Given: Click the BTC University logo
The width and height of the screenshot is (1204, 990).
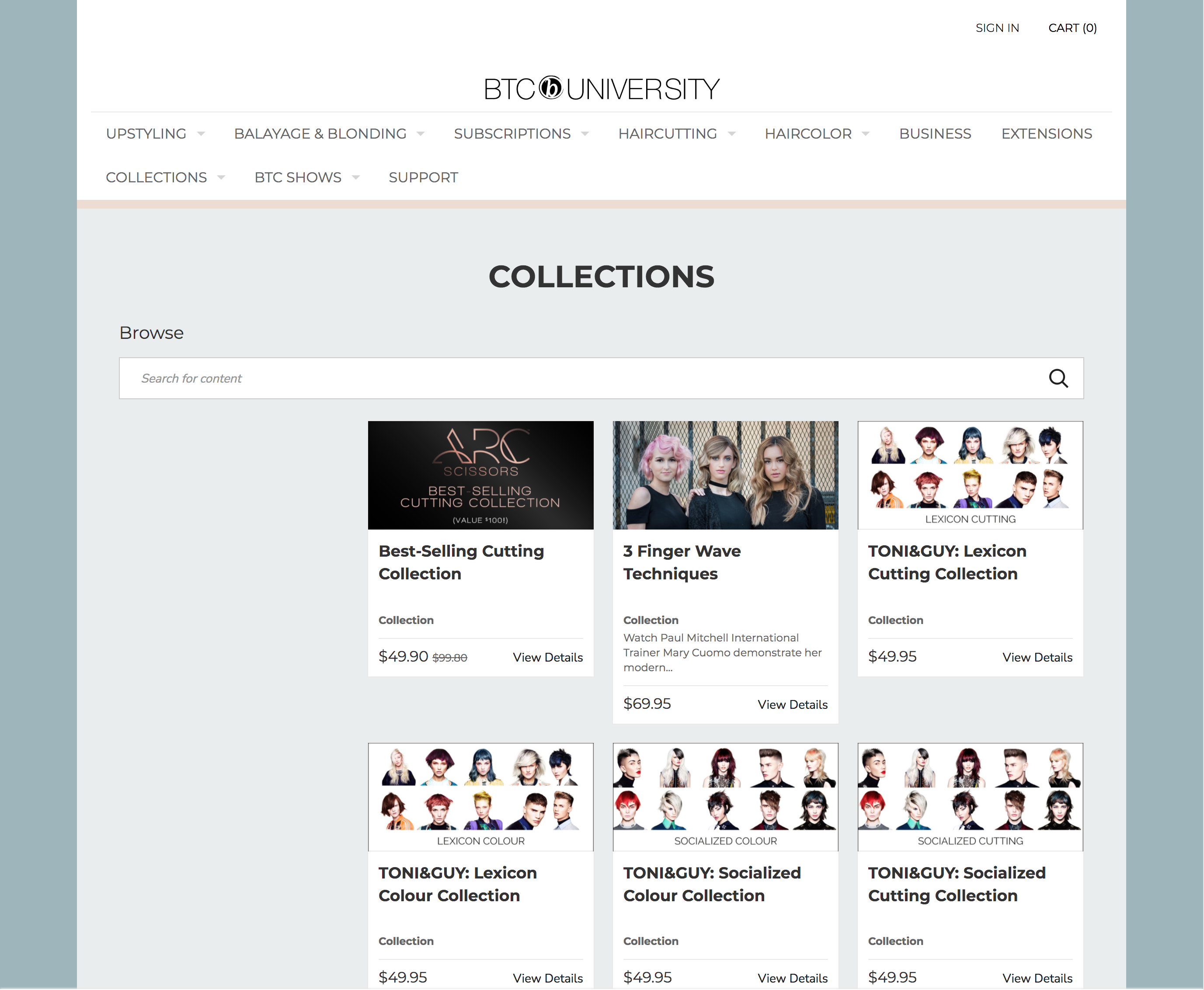Looking at the screenshot, I should pos(602,89).
